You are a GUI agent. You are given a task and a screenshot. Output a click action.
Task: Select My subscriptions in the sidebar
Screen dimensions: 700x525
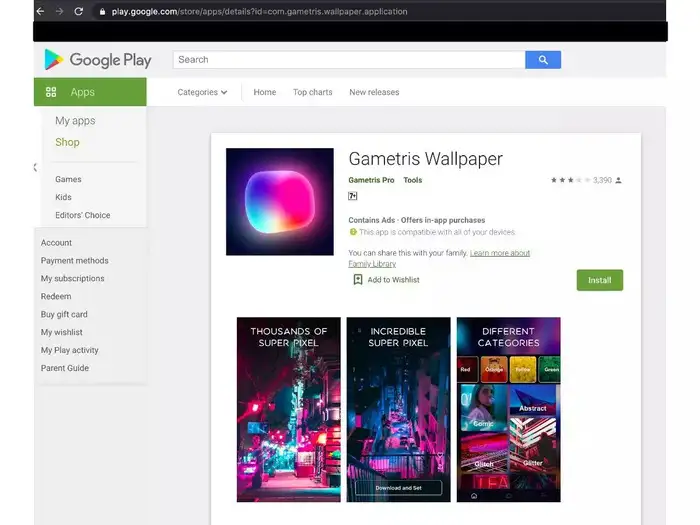(72, 278)
